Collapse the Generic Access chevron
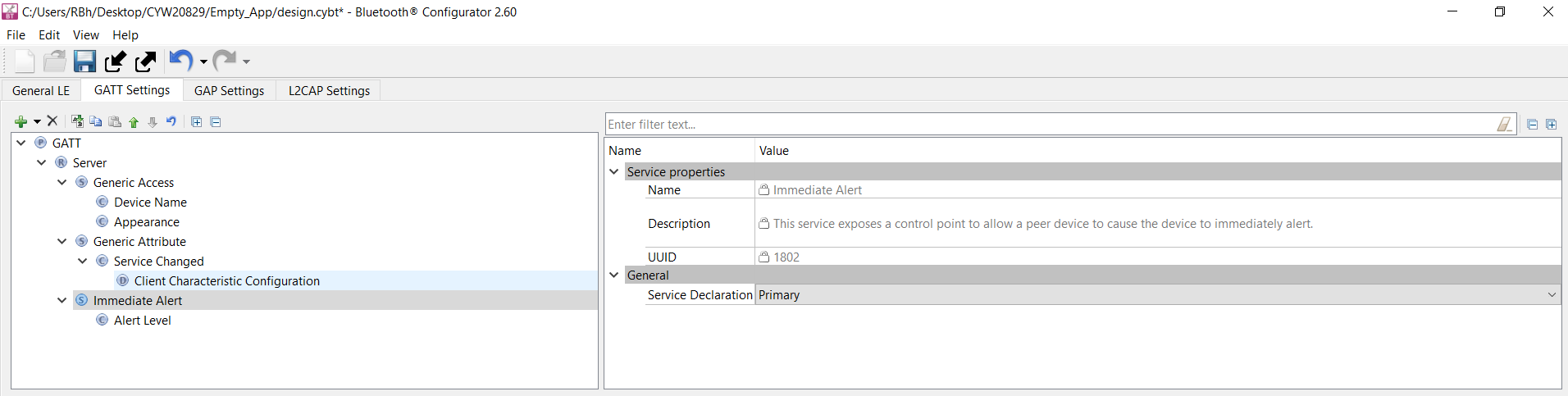Screen dimensions: 1568x396 tap(62, 182)
